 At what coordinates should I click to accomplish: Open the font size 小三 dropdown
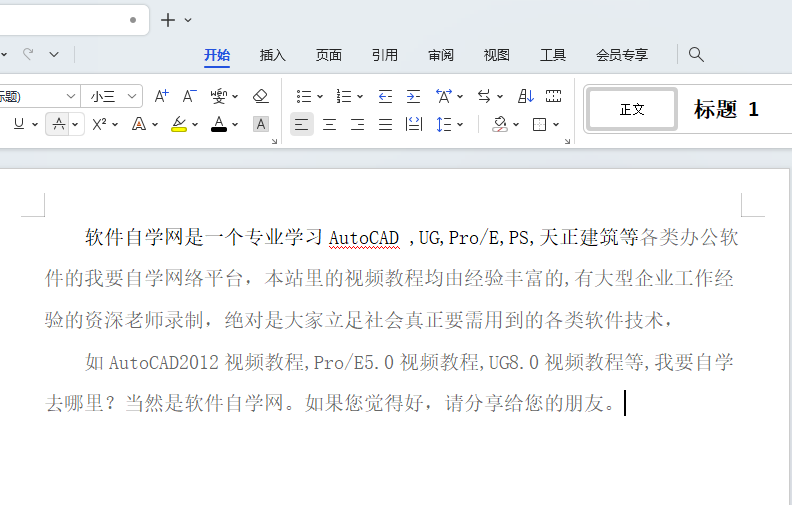click(x=112, y=96)
